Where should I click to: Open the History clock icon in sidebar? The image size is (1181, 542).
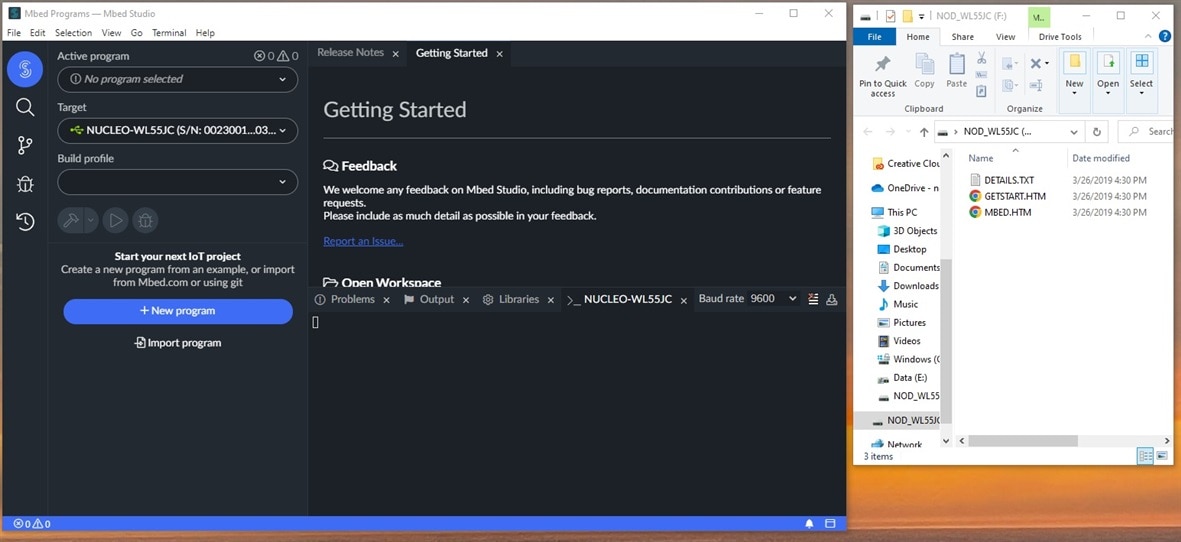pos(25,221)
